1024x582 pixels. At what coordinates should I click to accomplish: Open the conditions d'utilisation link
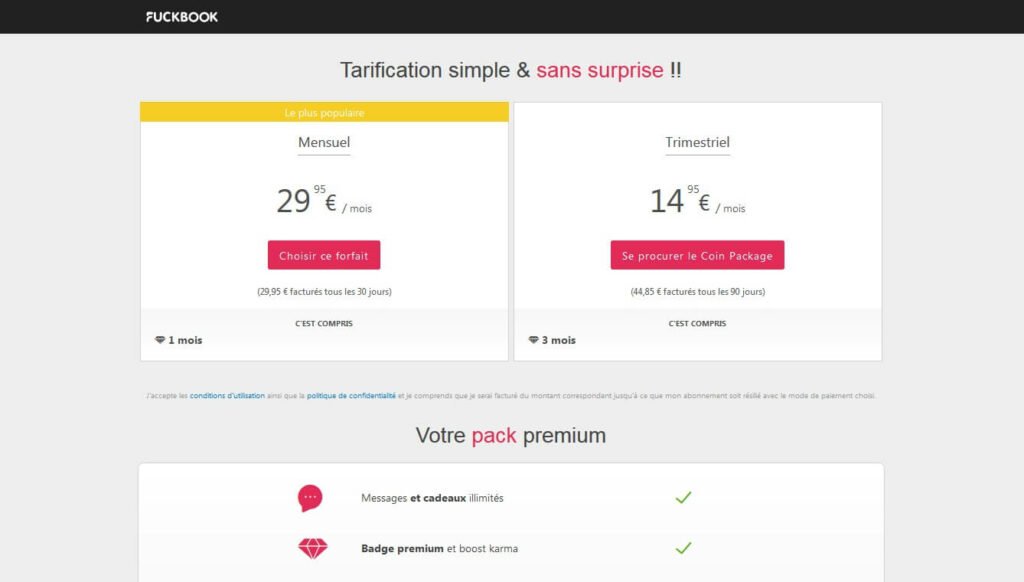[227, 396]
